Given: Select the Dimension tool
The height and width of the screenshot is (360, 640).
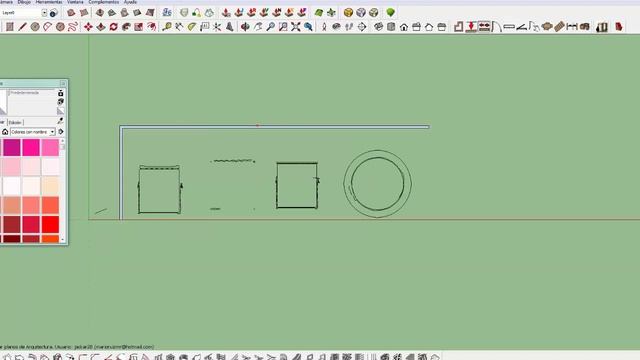Looking at the screenshot, I should point(179,27).
